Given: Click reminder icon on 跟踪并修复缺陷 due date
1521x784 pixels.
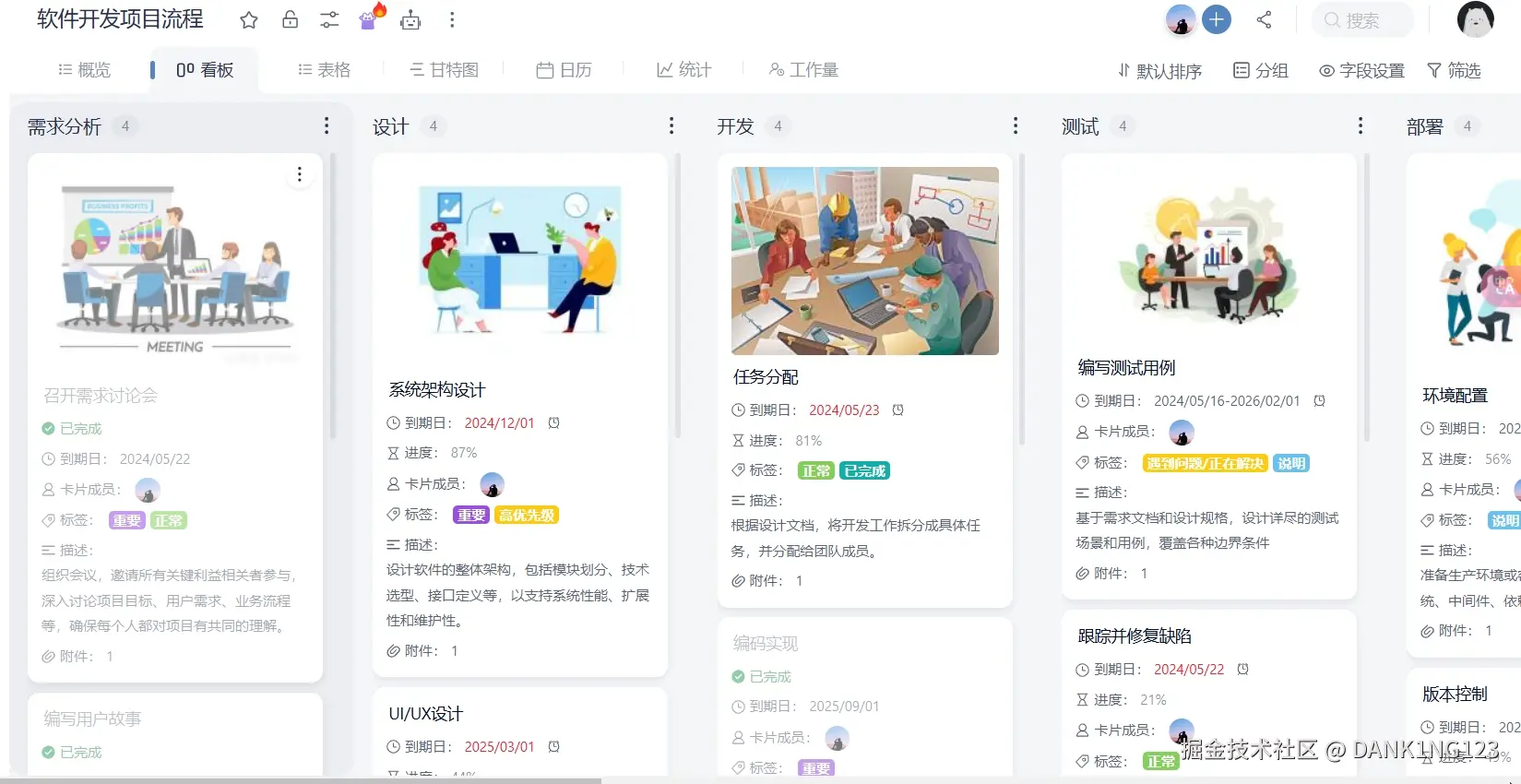Looking at the screenshot, I should 1242,669.
